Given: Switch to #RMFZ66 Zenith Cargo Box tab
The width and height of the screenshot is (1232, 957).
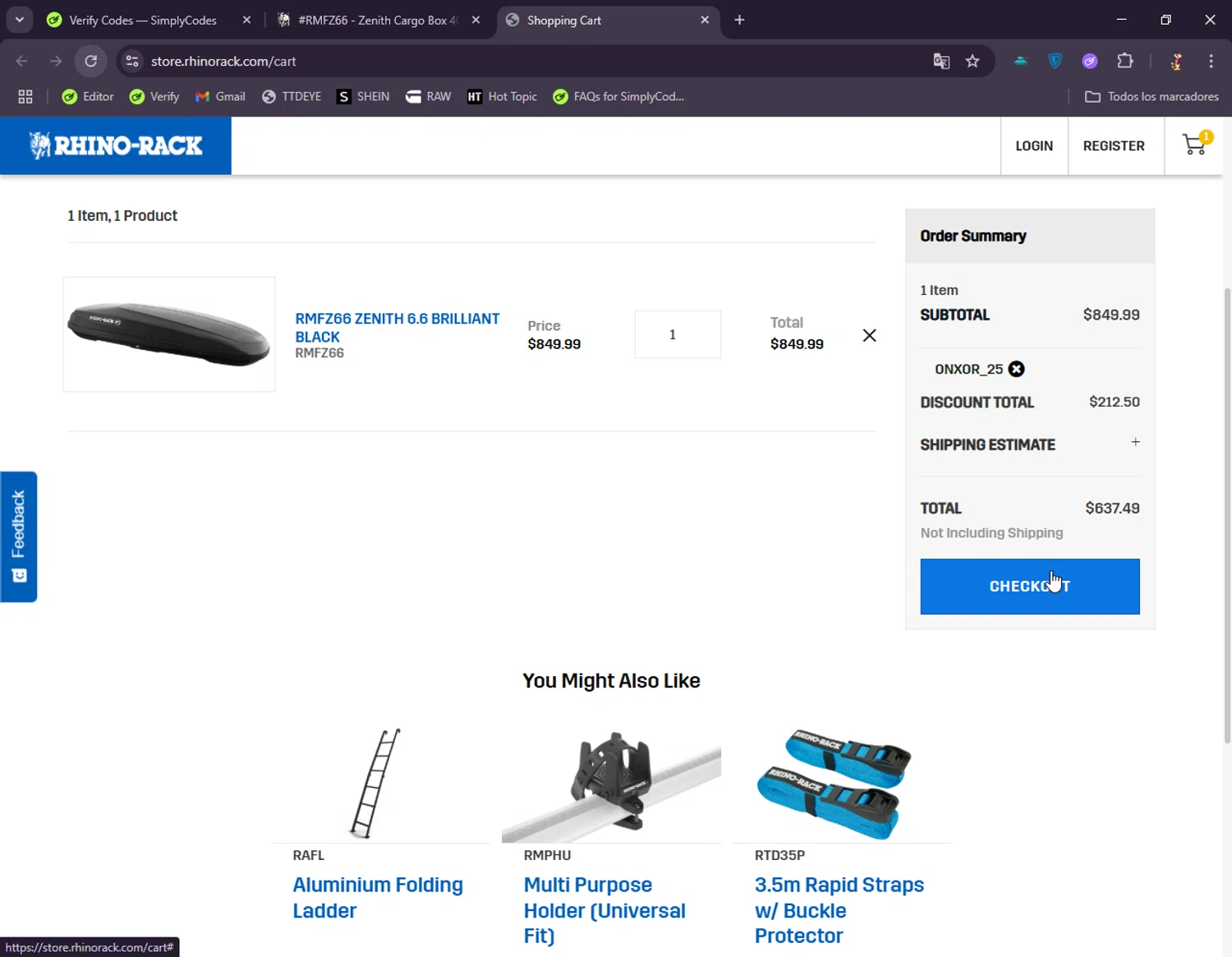Looking at the screenshot, I should click(x=378, y=20).
